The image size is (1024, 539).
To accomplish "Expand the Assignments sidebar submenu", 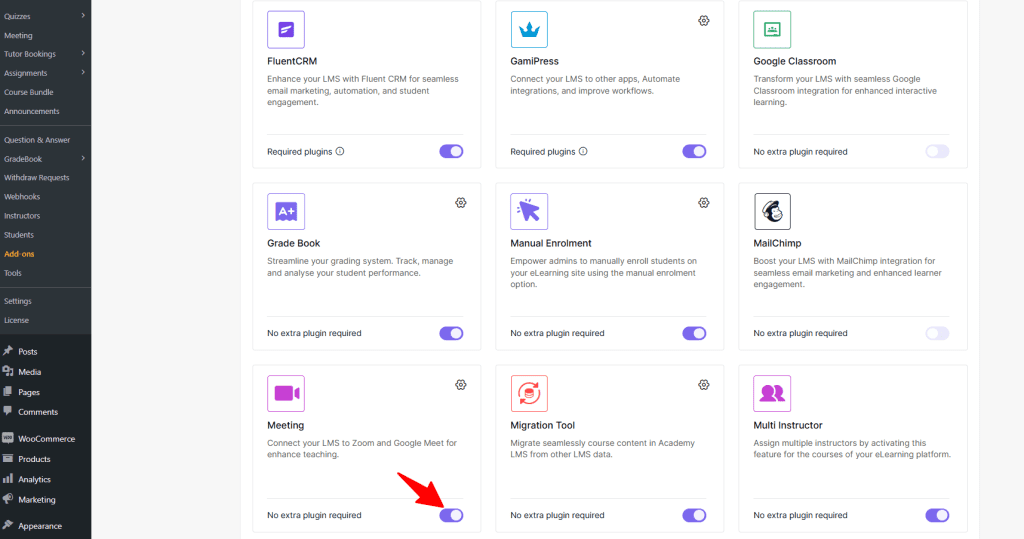I will coord(83,73).
